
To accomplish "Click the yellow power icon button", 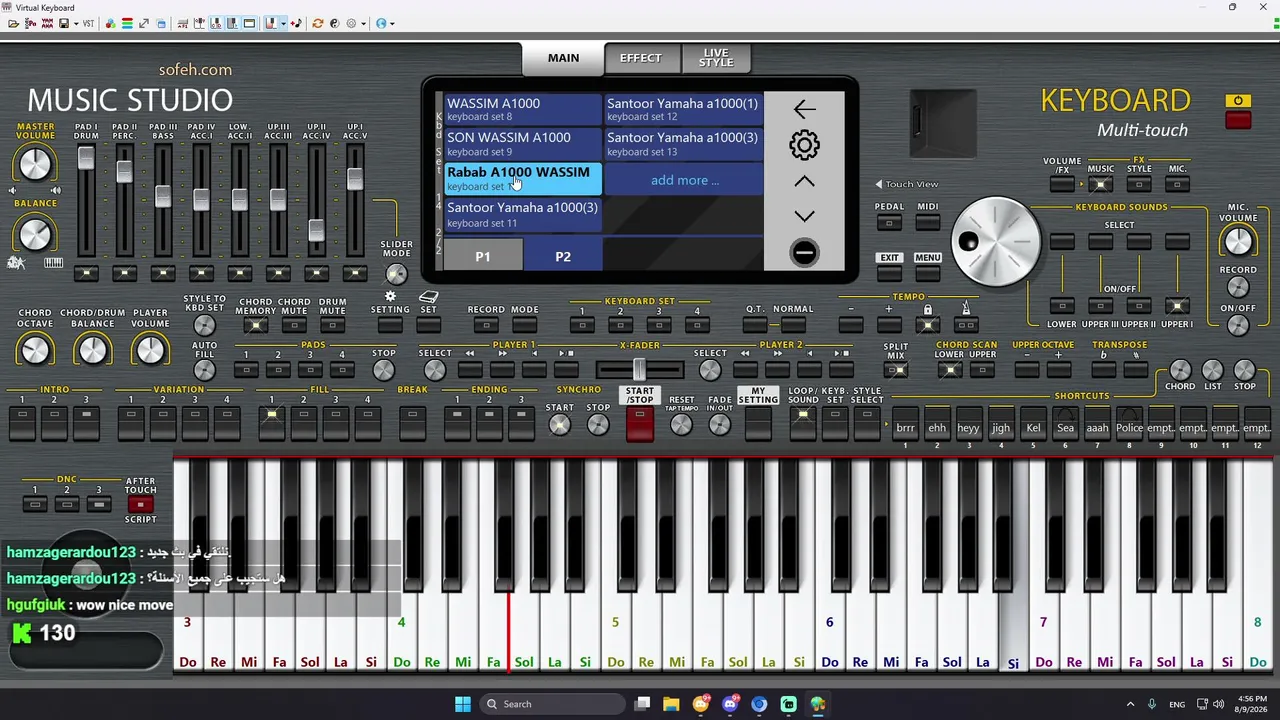I will [x=1238, y=101].
